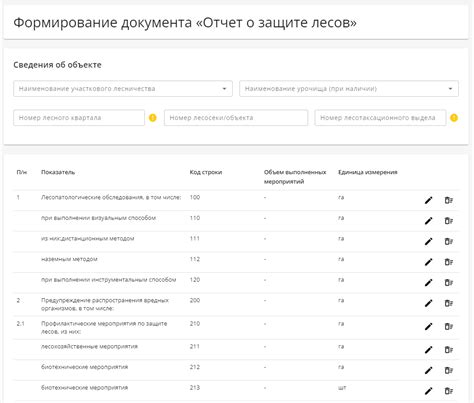Click the «Номер лесосеки/объекта» field
Image resolution: width=474 pixels, height=403 pixels.
click(x=236, y=118)
